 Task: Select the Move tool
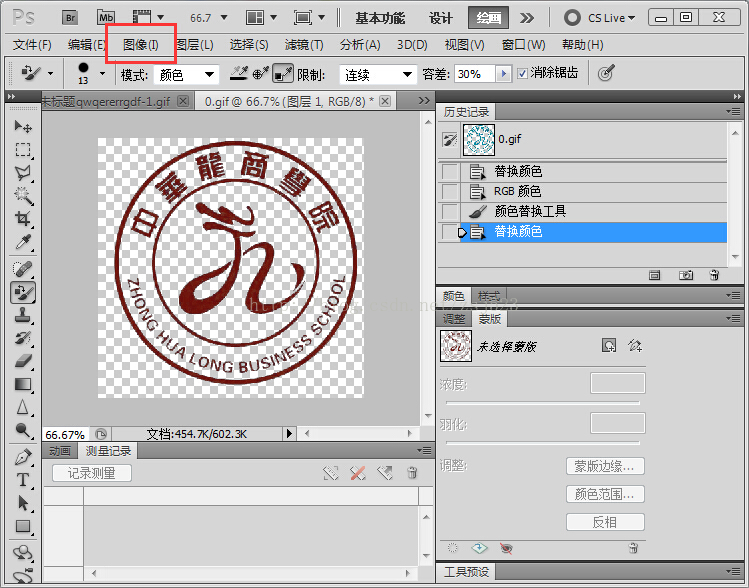tap(22, 127)
